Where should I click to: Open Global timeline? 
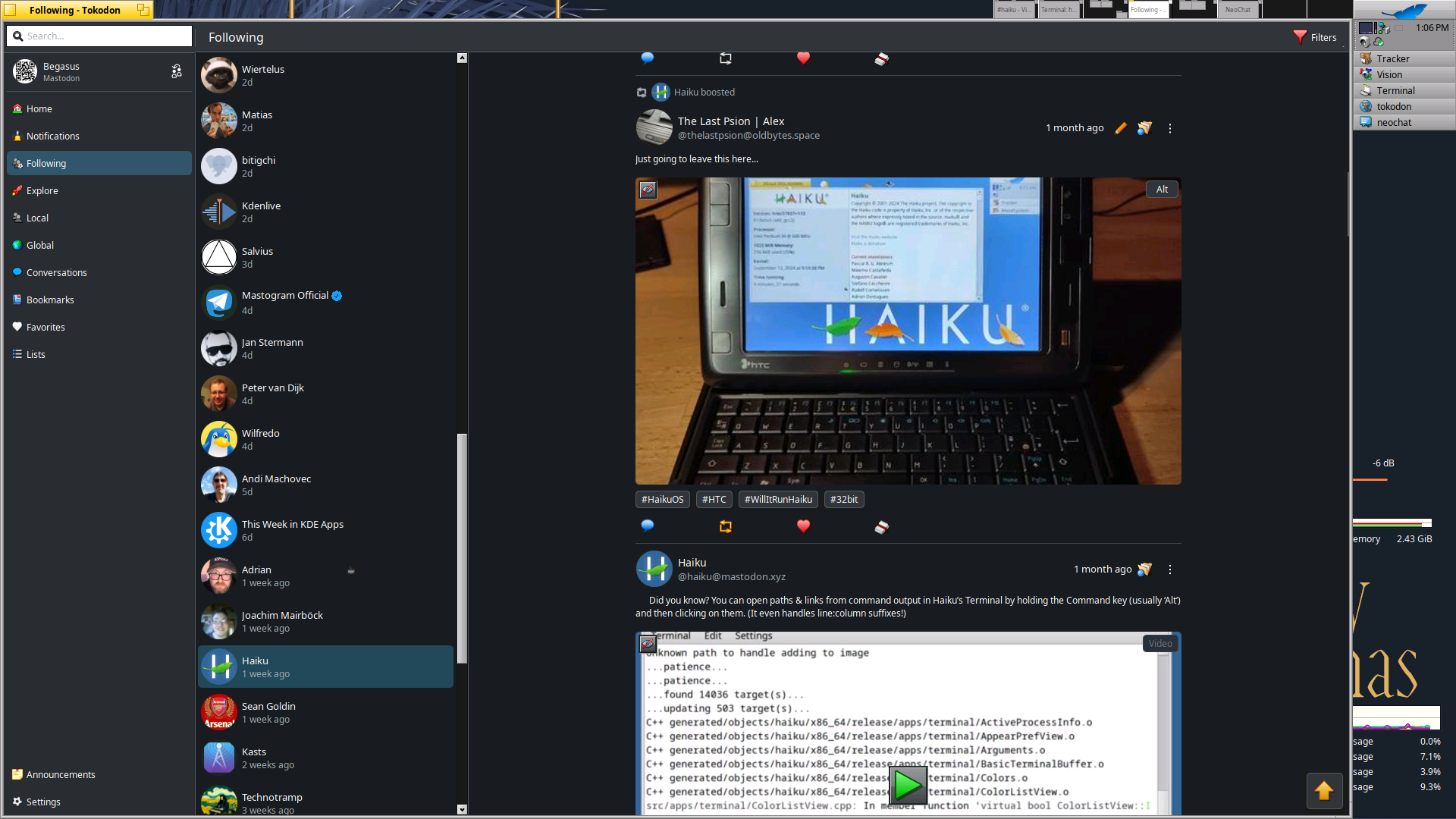[99, 246]
